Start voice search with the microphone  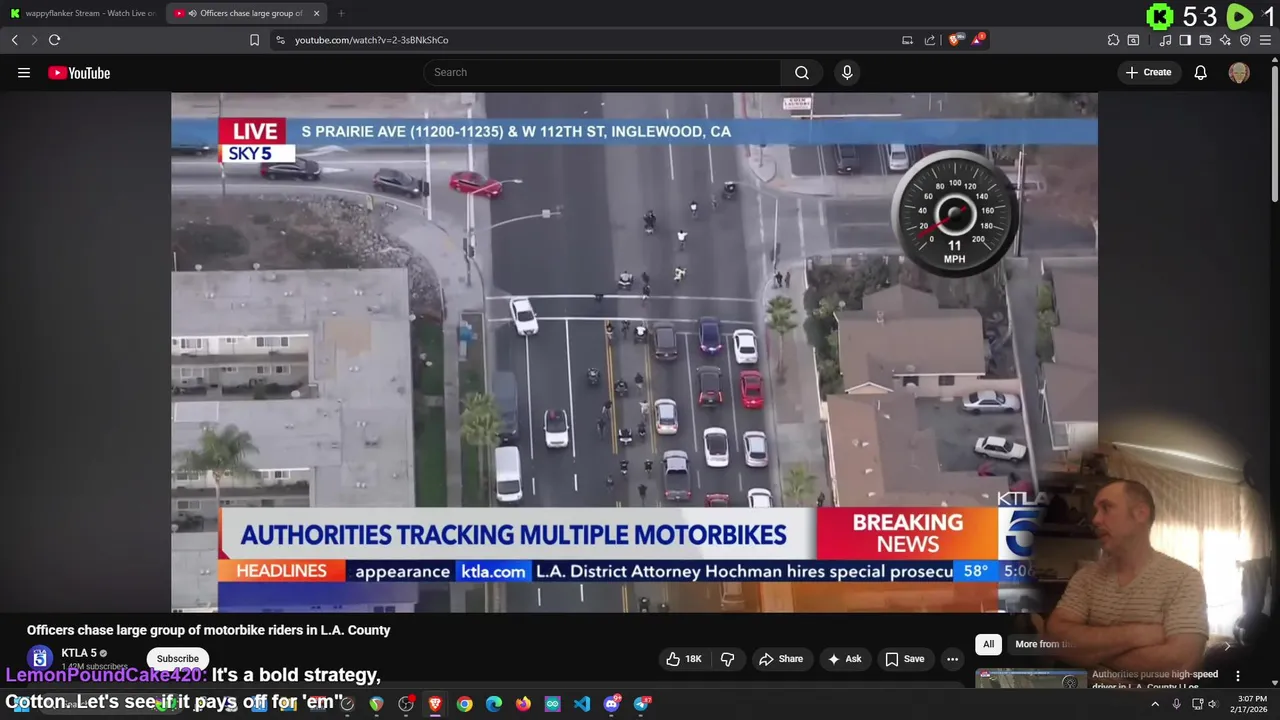(x=847, y=72)
